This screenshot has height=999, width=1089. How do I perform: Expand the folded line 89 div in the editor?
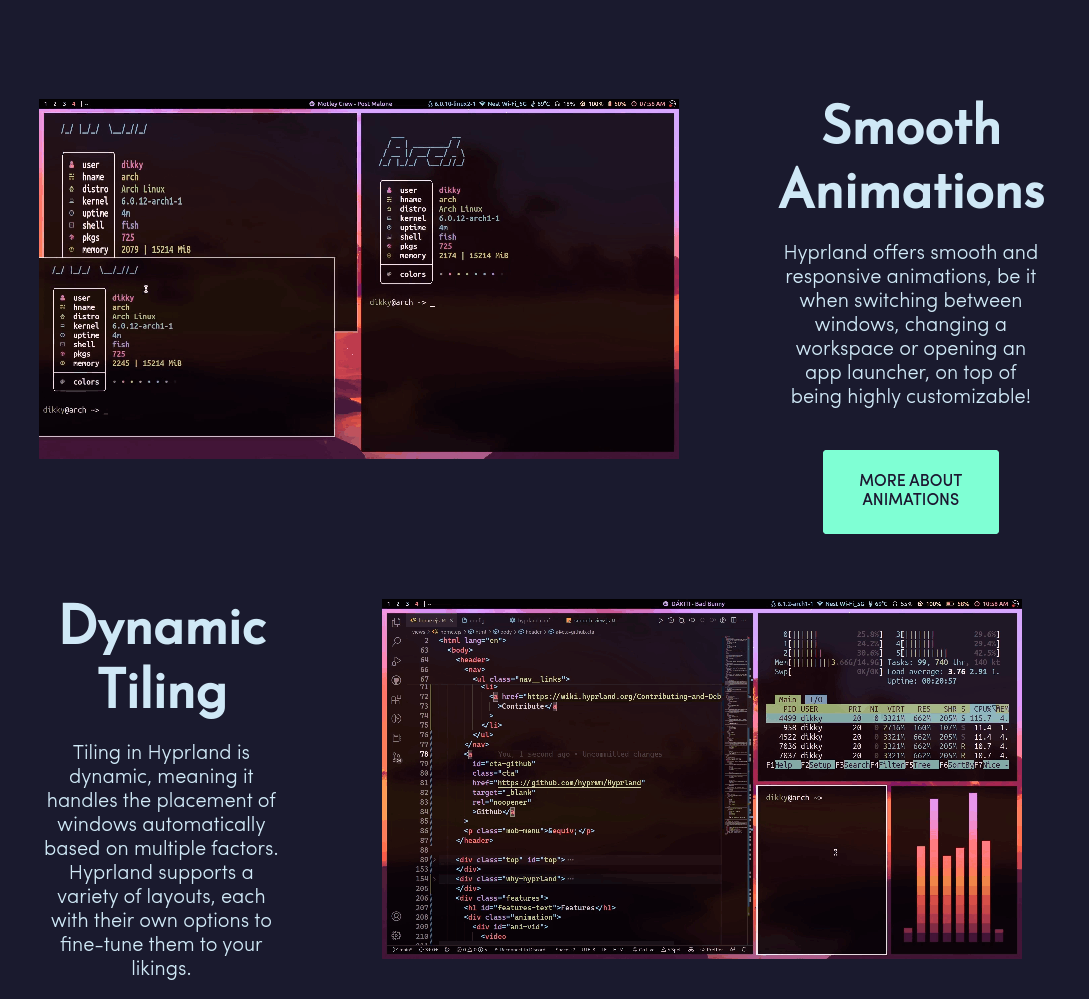(433, 860)
